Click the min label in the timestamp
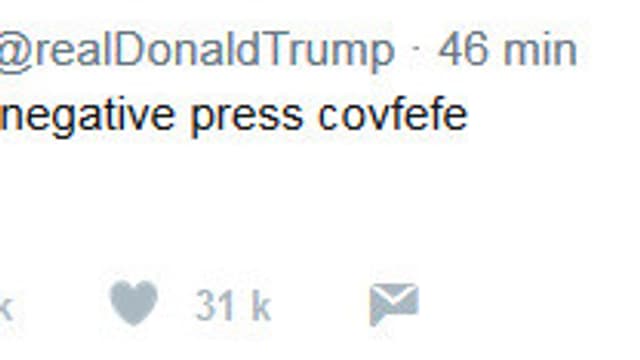The height and width of the screenshot is (360, 640). pos(540,50)
